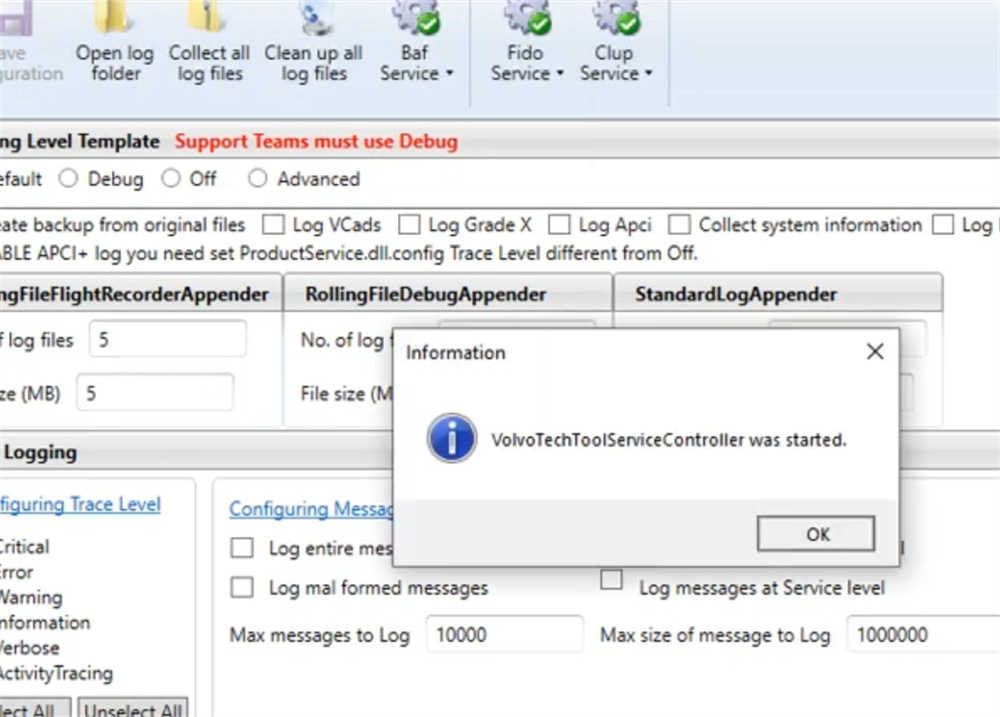
Task: Close the Information dialog with X
Action: click(875, 351)
